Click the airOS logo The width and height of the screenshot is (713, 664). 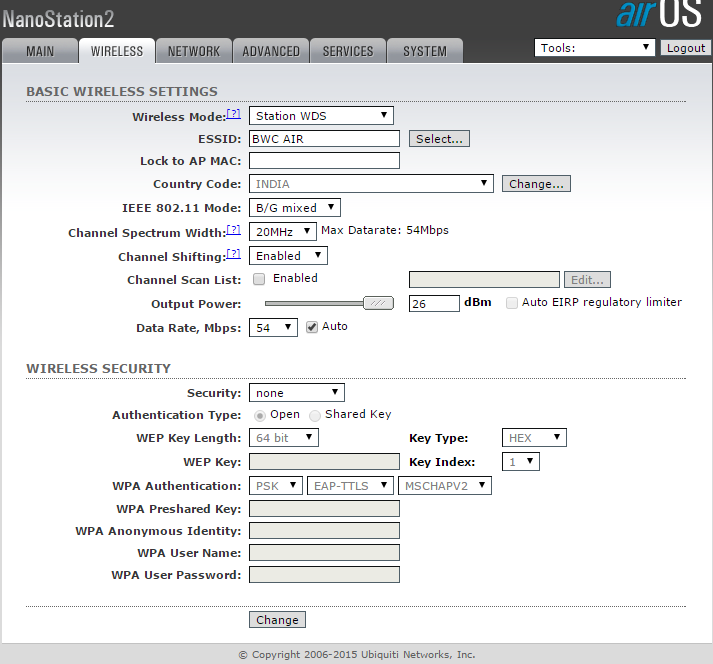[659, 15]
